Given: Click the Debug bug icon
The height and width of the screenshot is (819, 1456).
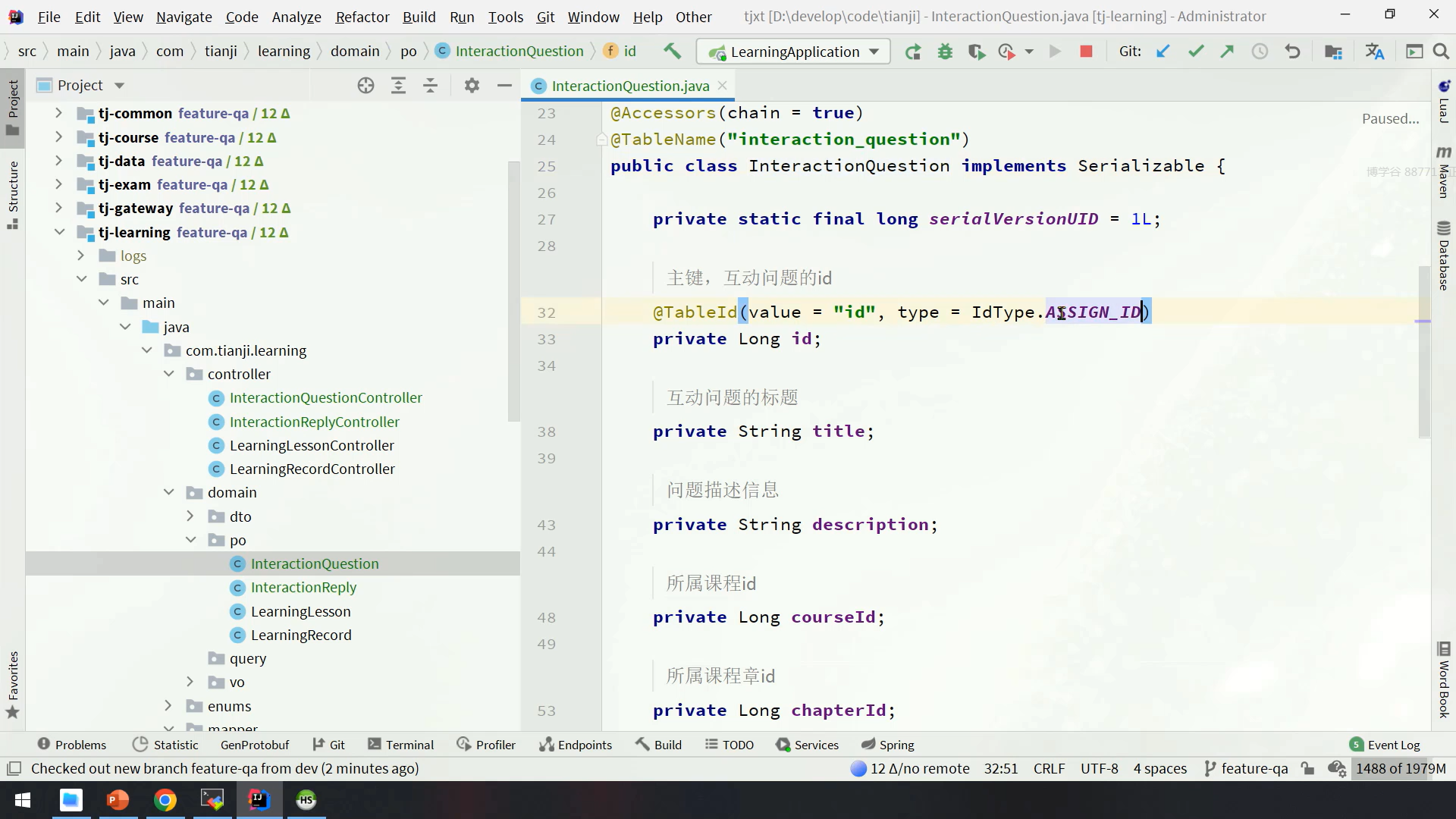Looking at the screenshot, I should pos(945,52).
